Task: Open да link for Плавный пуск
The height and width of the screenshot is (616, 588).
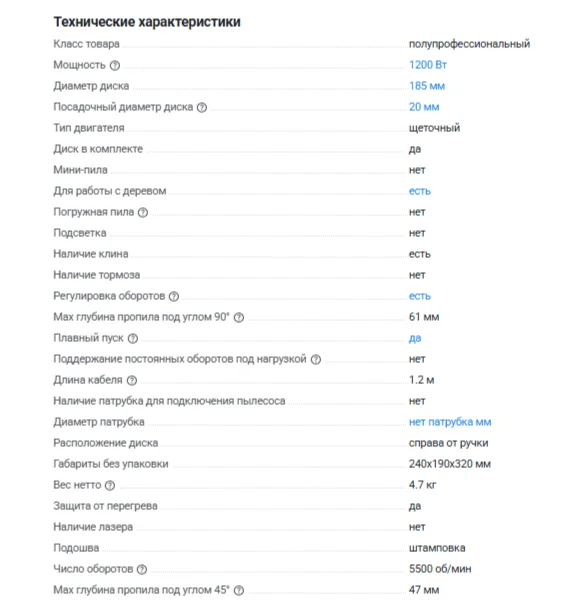Action: click(415, 338)
